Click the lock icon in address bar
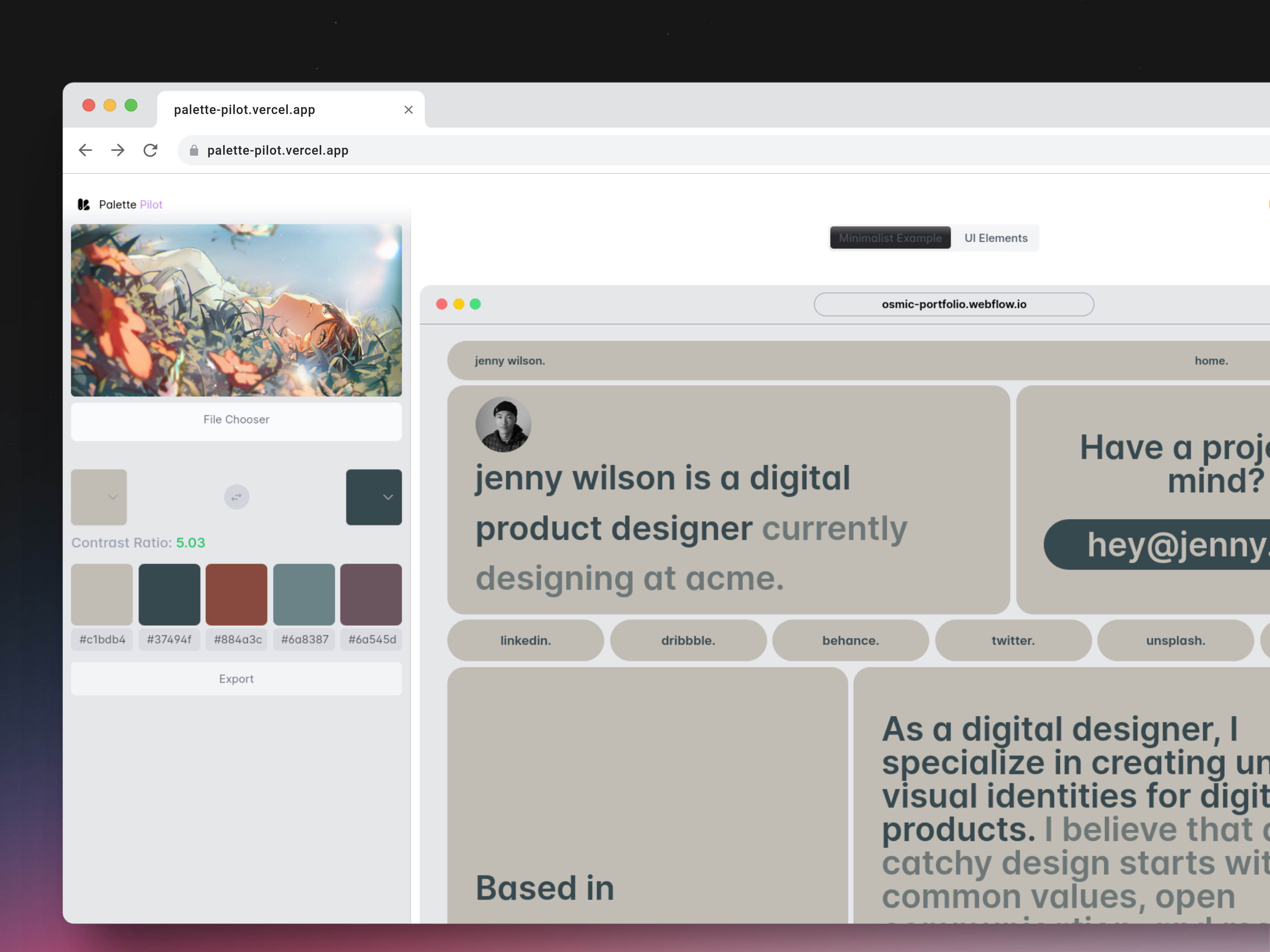The height and width of the screenshot is (952, 1270). pyautogui.click(x=194, y=150)
